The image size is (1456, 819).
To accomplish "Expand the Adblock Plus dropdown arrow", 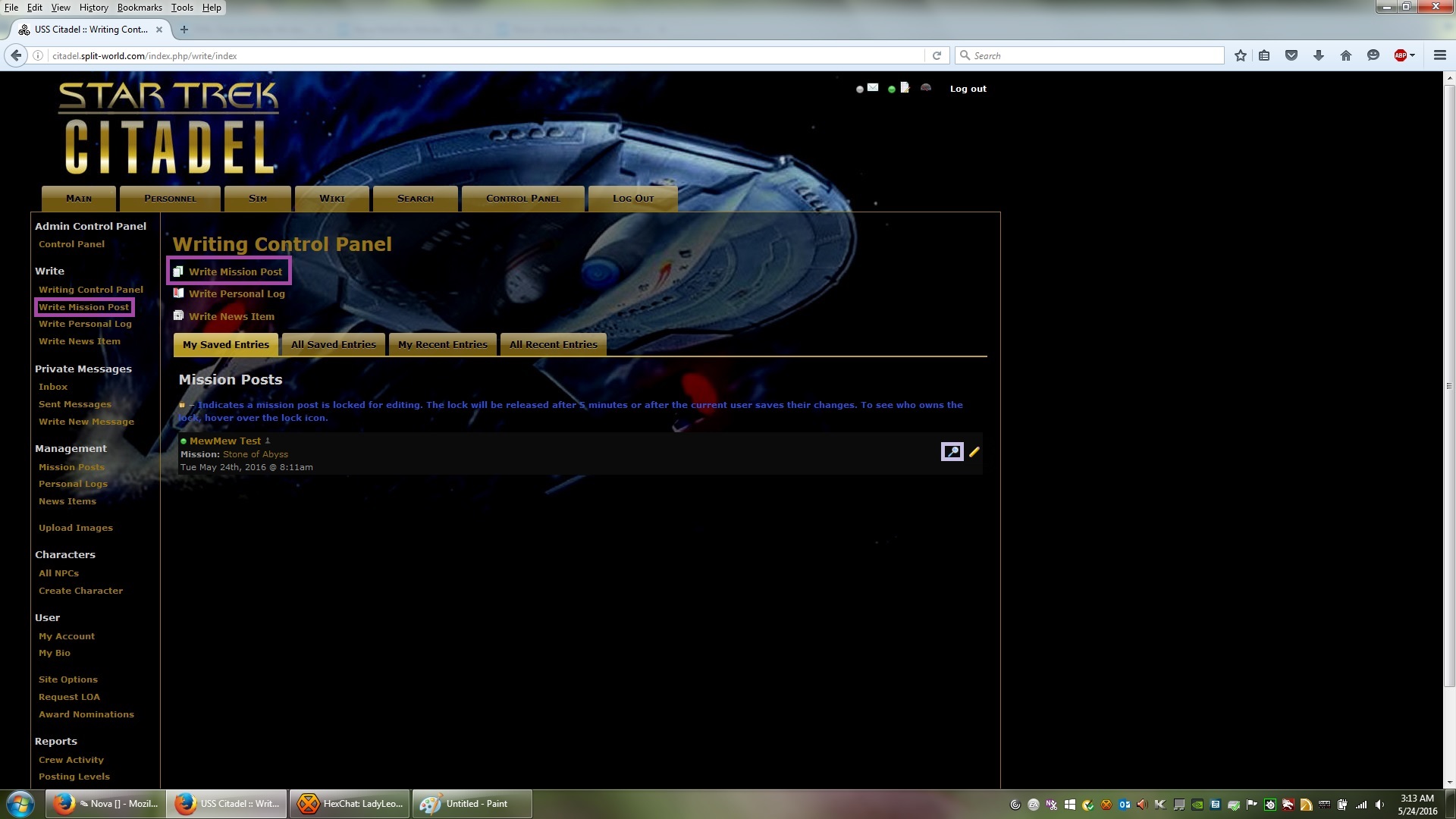I will tap(1412, 55).
